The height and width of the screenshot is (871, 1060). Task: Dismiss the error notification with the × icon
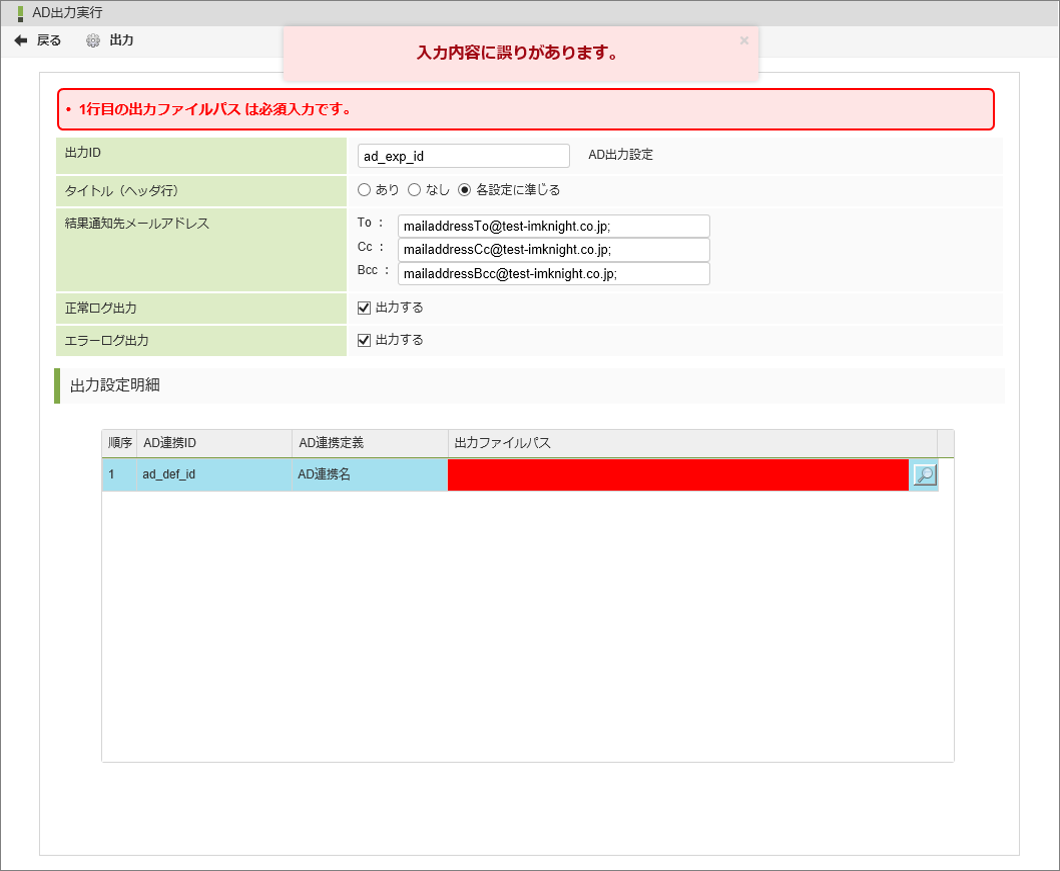(744, 40)
